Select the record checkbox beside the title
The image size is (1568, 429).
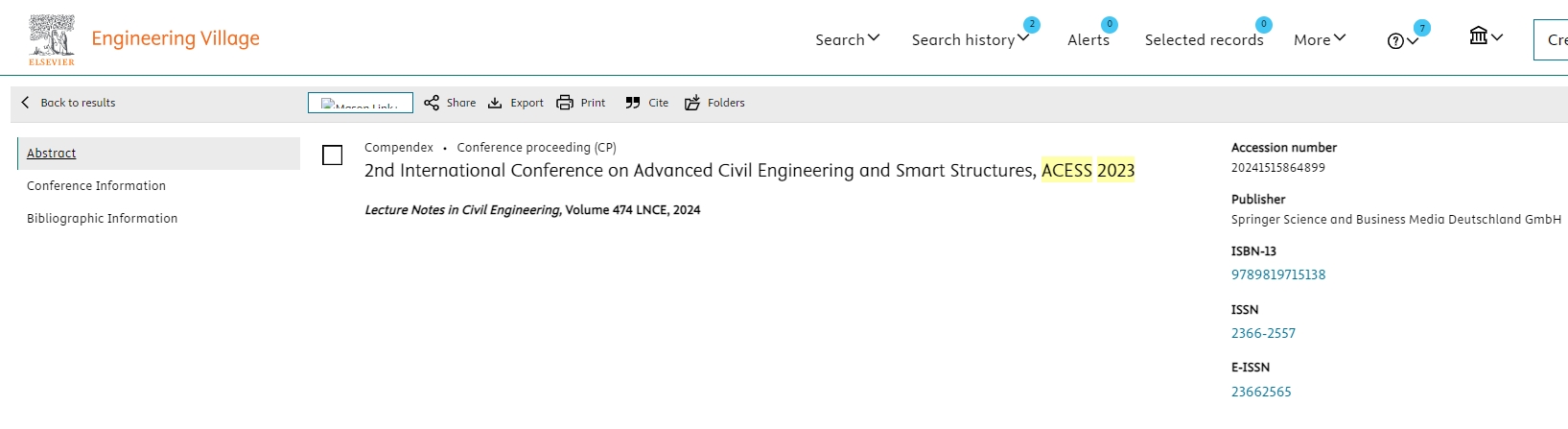333,155
